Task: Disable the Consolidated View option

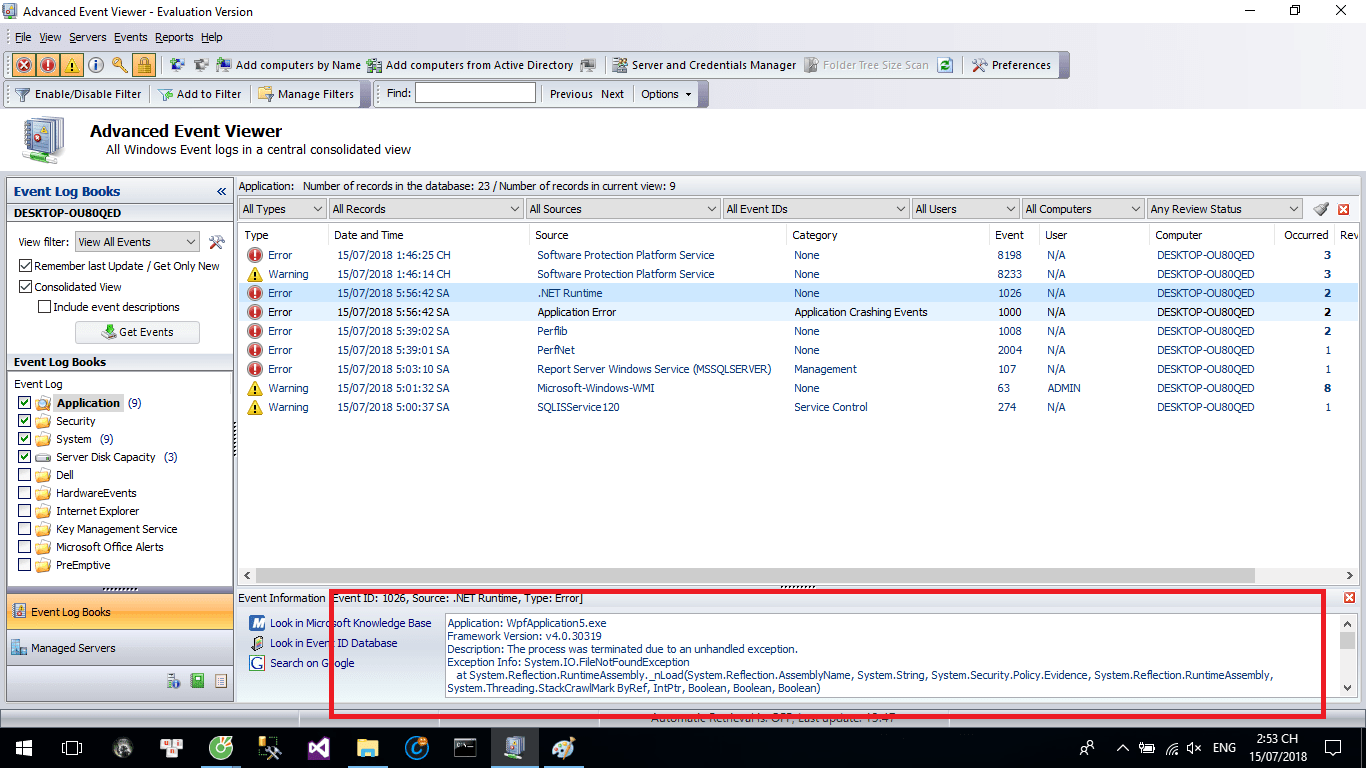Action: [x=24, y=287]
